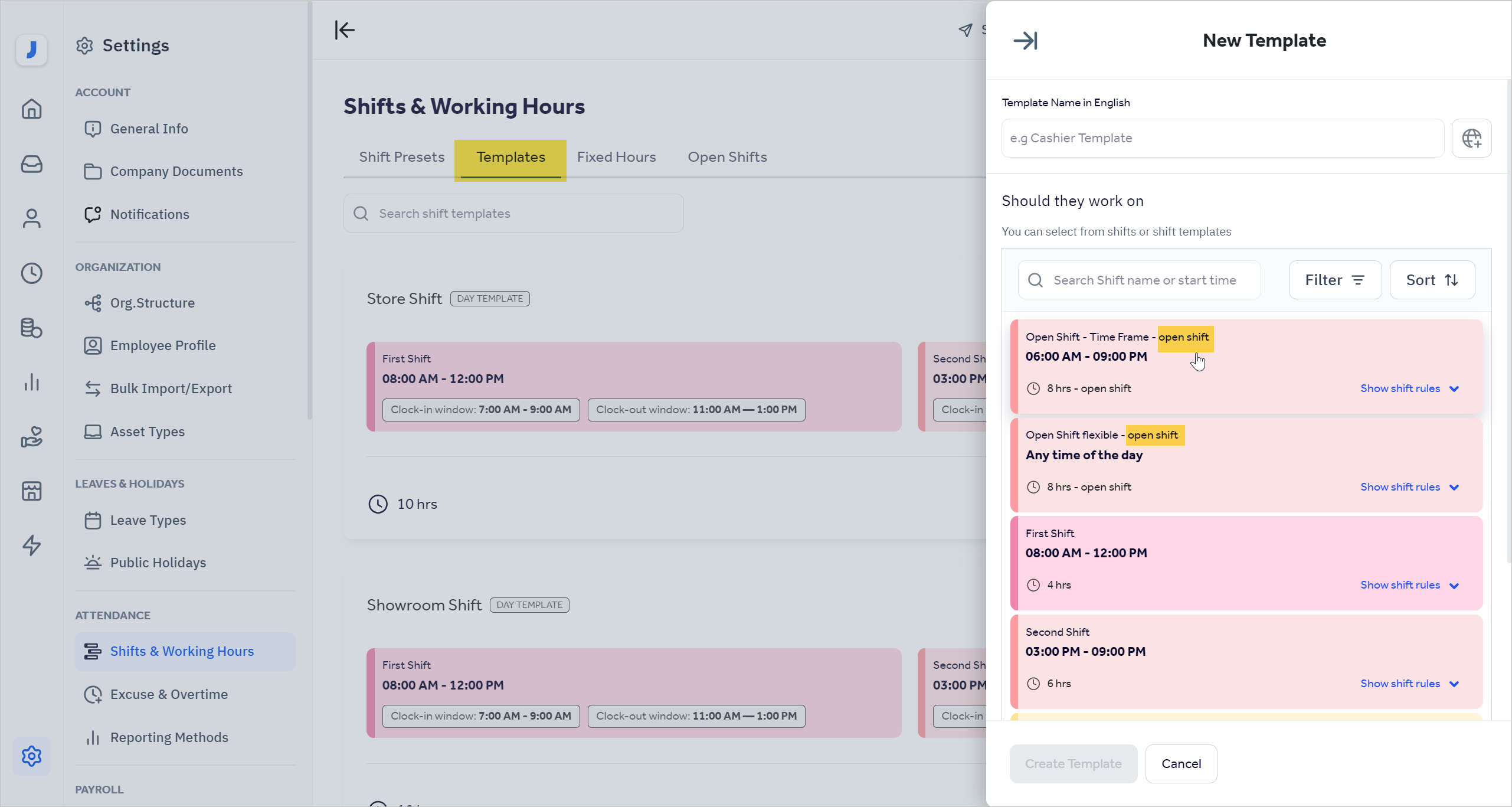Screen dimensions: 1512x807
Task: Switch to the Fixed Hours tab
Action: [x=616, y=157]
